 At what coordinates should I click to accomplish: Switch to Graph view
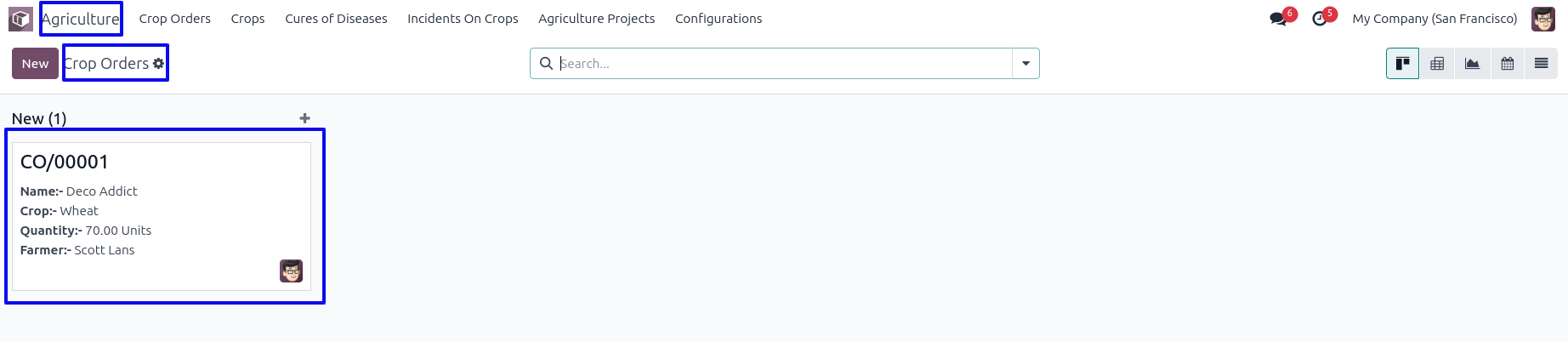click(1472, 64)
